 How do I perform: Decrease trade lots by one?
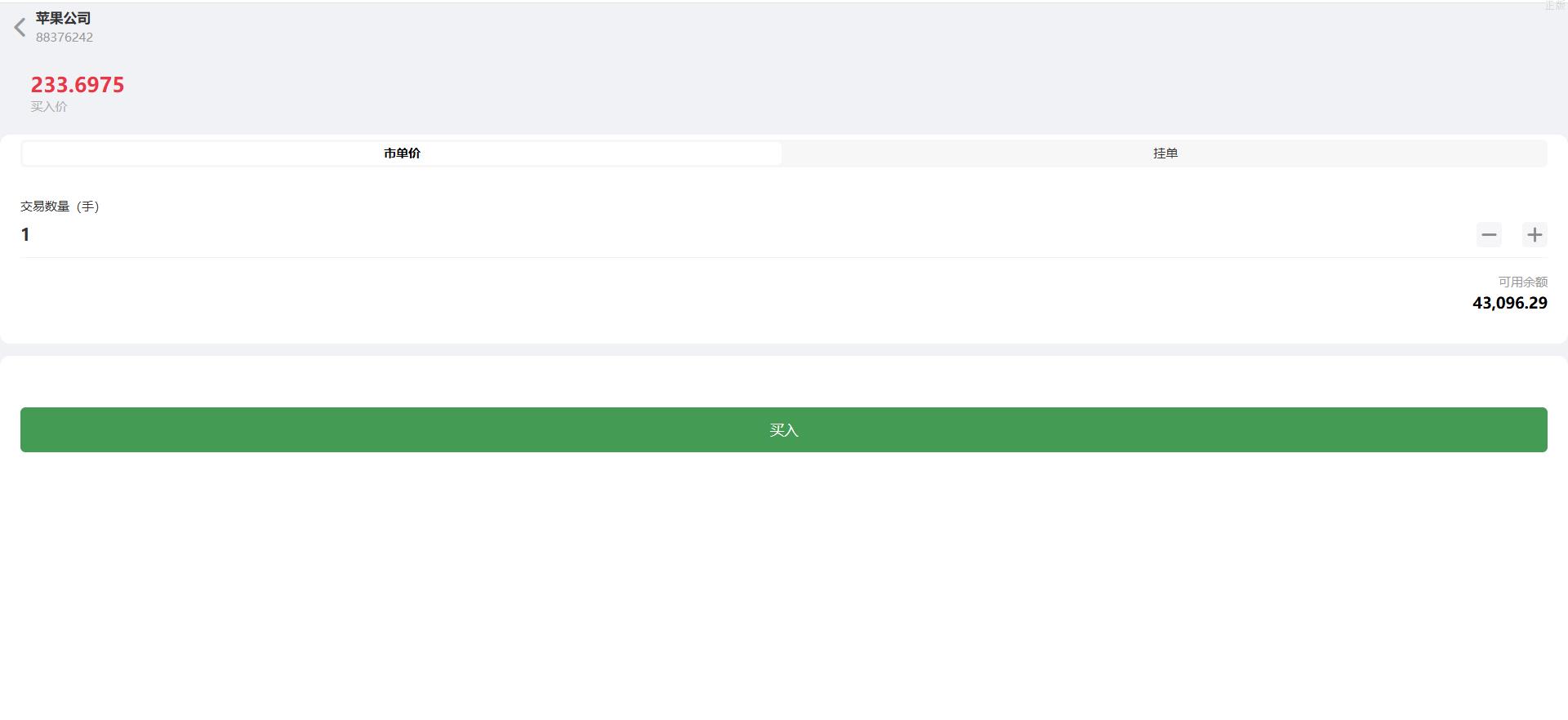click(x=1489, y=235)
